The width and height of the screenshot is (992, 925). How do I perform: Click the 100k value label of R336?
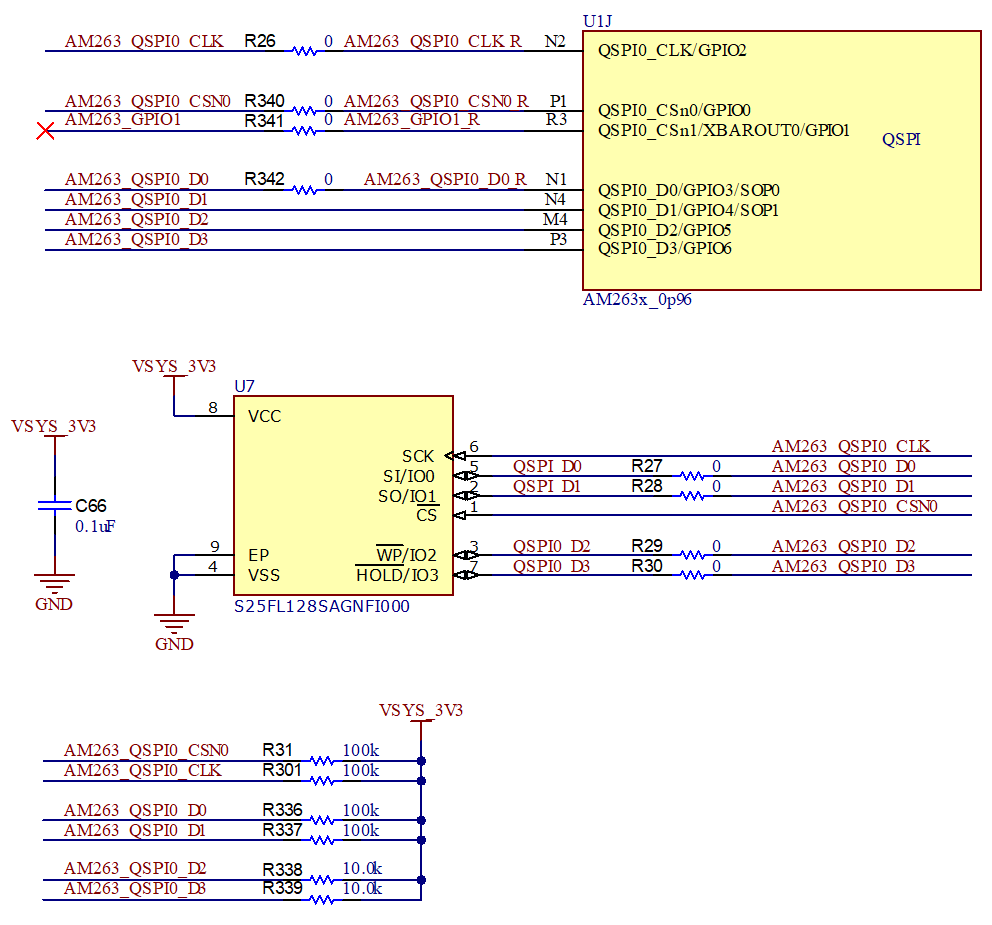point(362,810)
